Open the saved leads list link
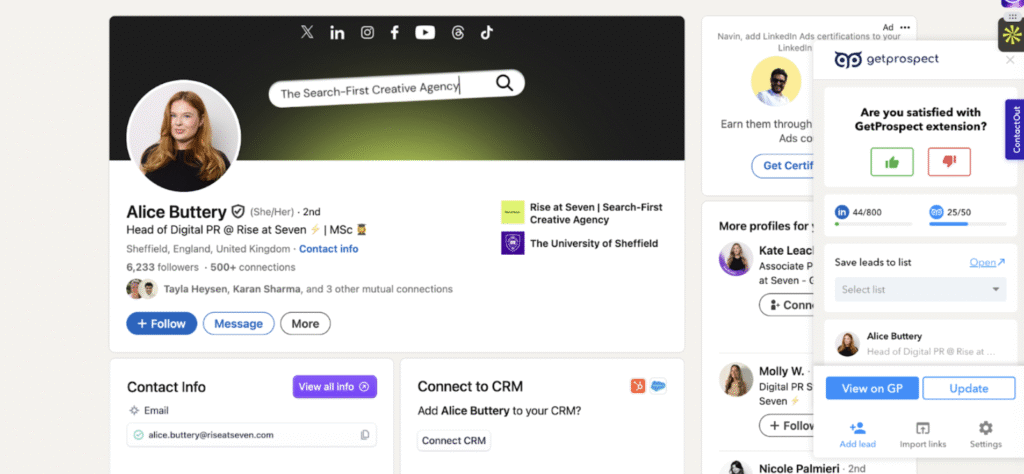The height and width of the screenshot is (474, 1024). click(987, 262)
